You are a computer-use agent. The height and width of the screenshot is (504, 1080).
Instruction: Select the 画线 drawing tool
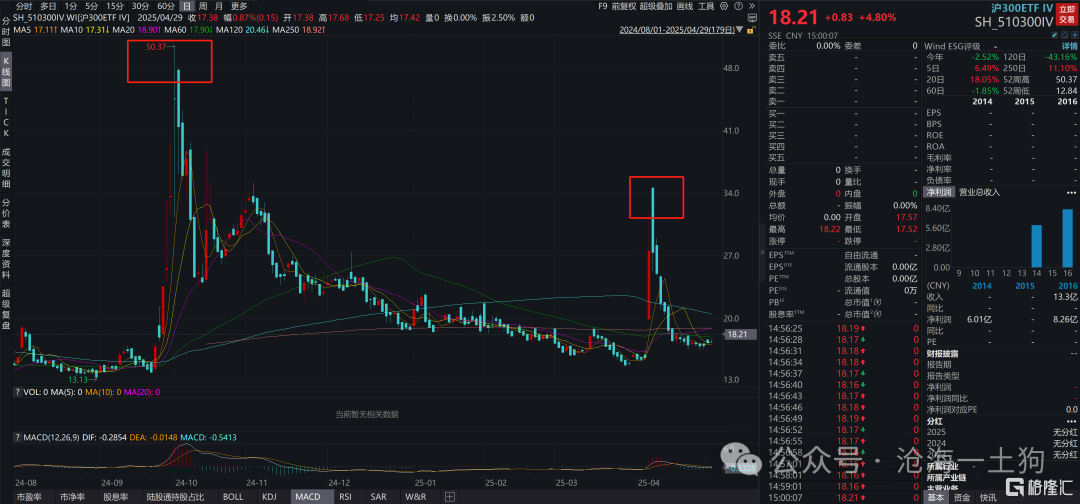click(685, 6)
